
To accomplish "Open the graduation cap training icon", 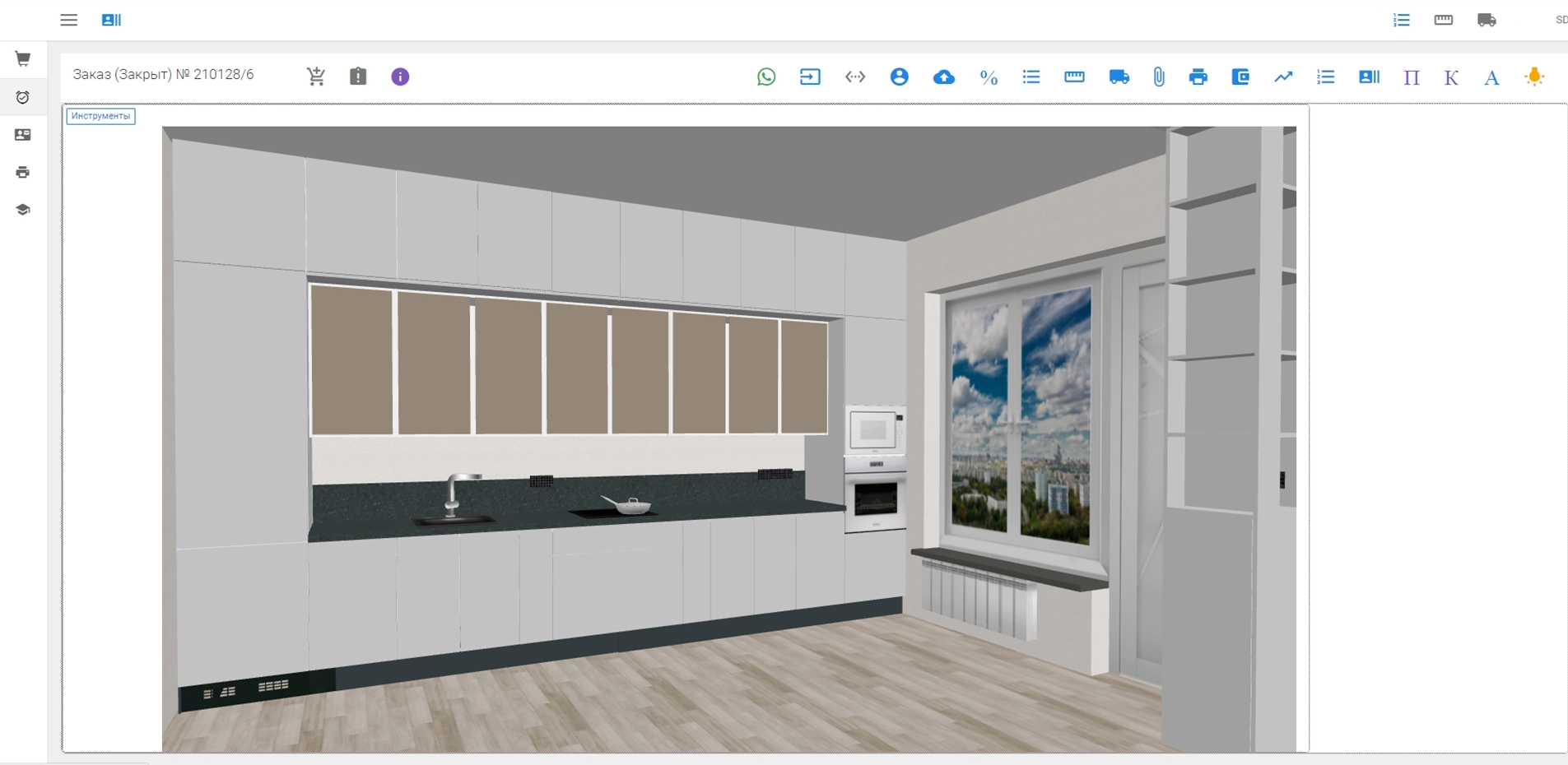I will click(23, 210).
